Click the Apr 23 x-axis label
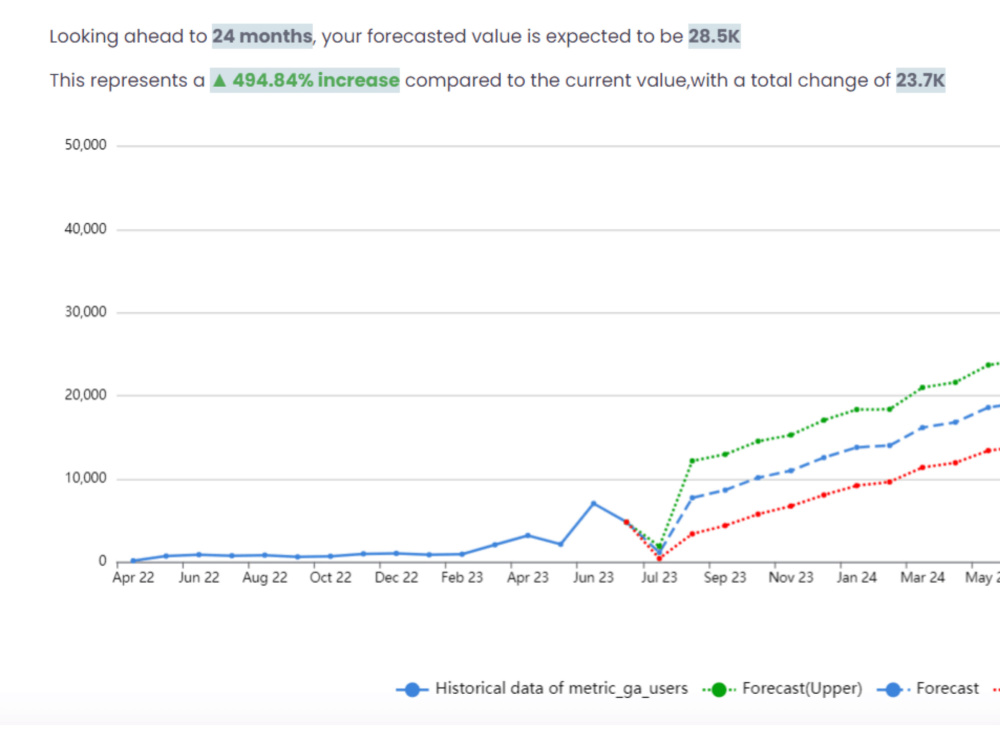Screen dimensions: 1000x750 coord(527,578)
